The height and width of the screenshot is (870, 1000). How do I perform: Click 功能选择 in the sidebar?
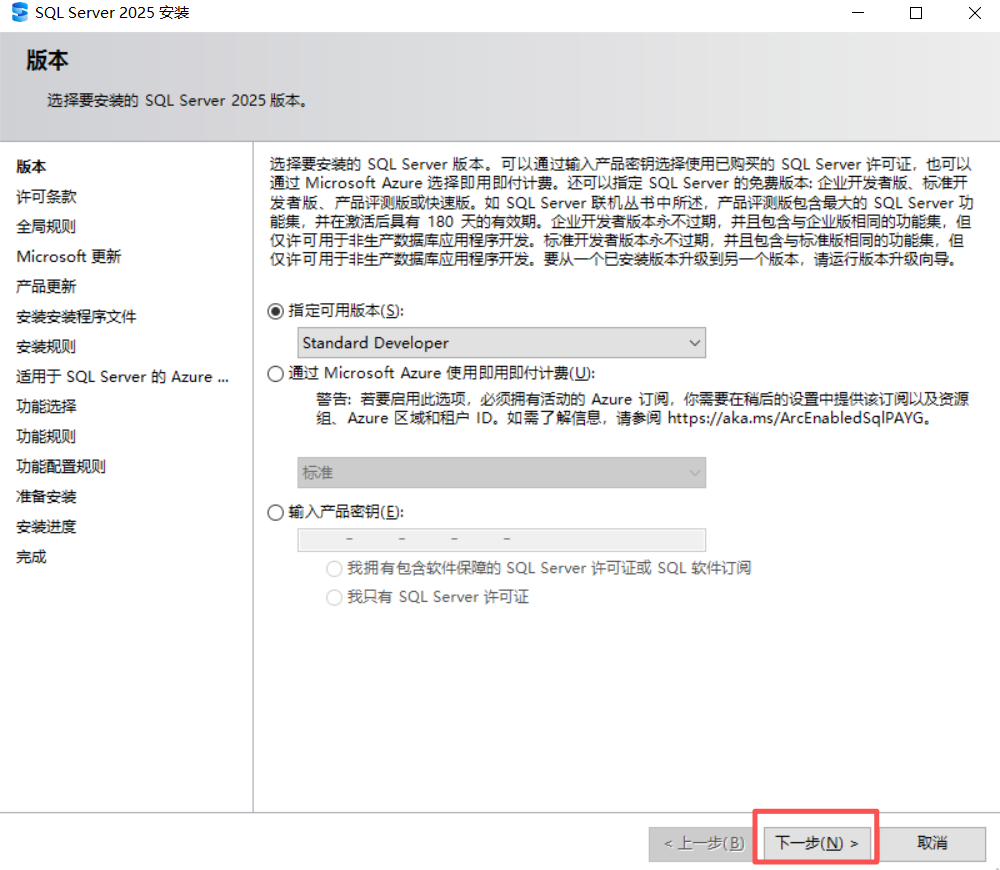pyautogui.click(x=46, y=406)
